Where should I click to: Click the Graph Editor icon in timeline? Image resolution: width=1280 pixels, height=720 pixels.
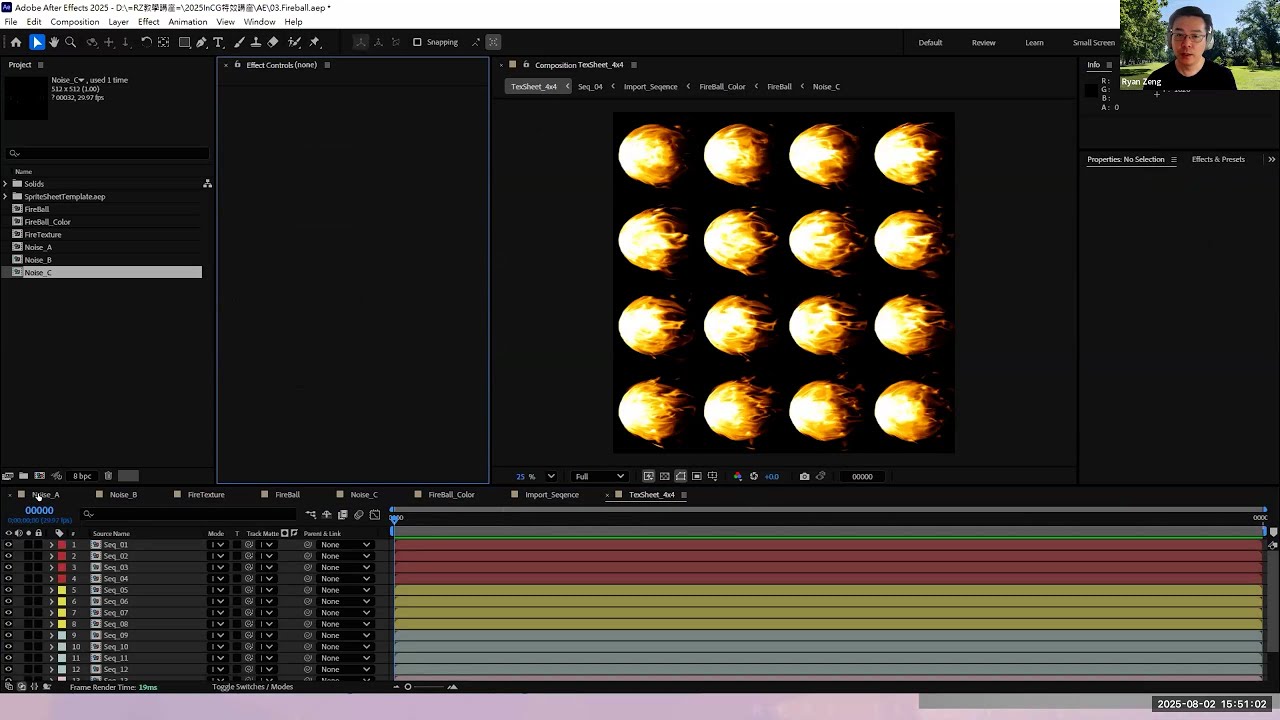375,515
